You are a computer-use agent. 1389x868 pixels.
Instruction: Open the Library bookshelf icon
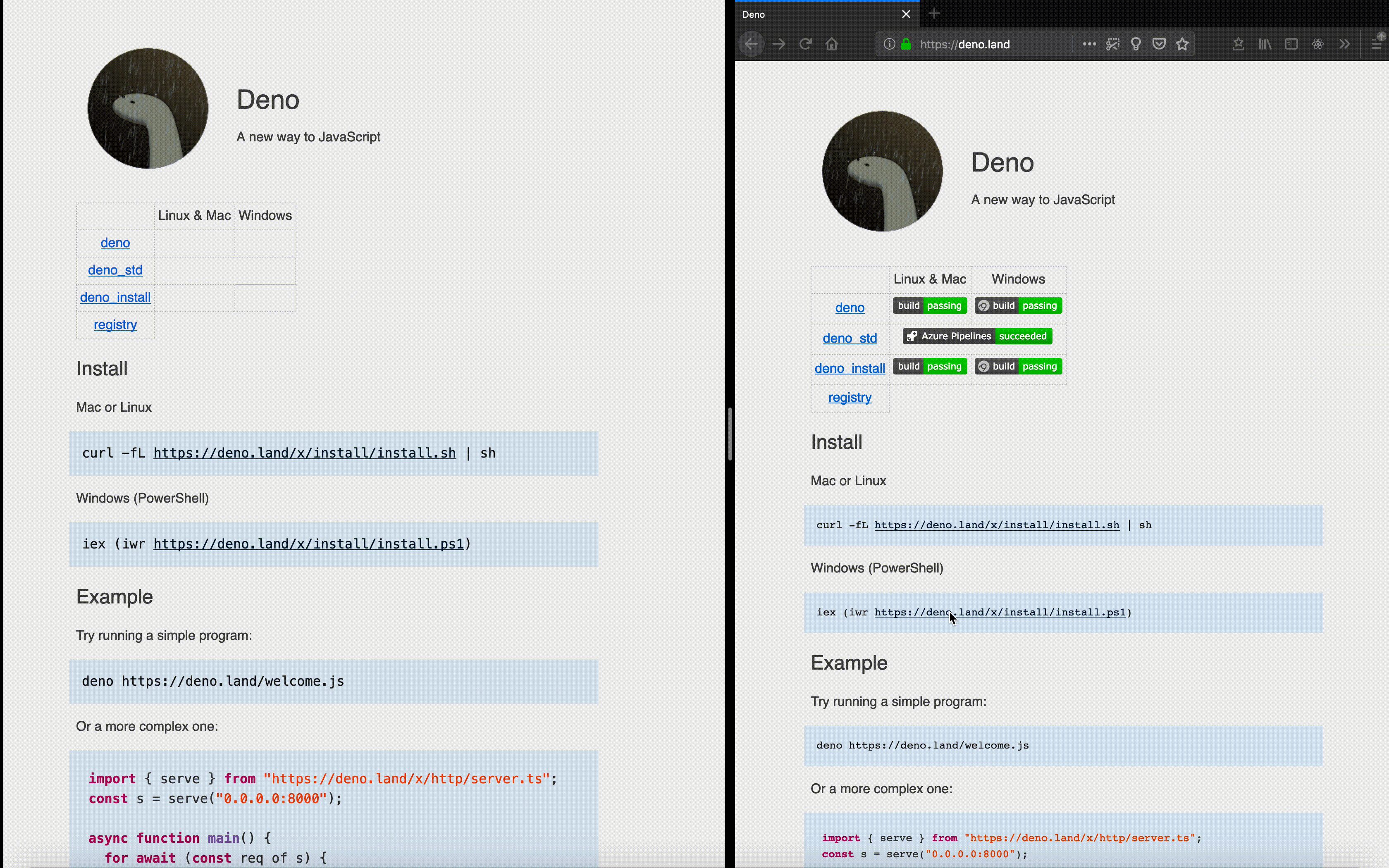tap(1265, 44)
